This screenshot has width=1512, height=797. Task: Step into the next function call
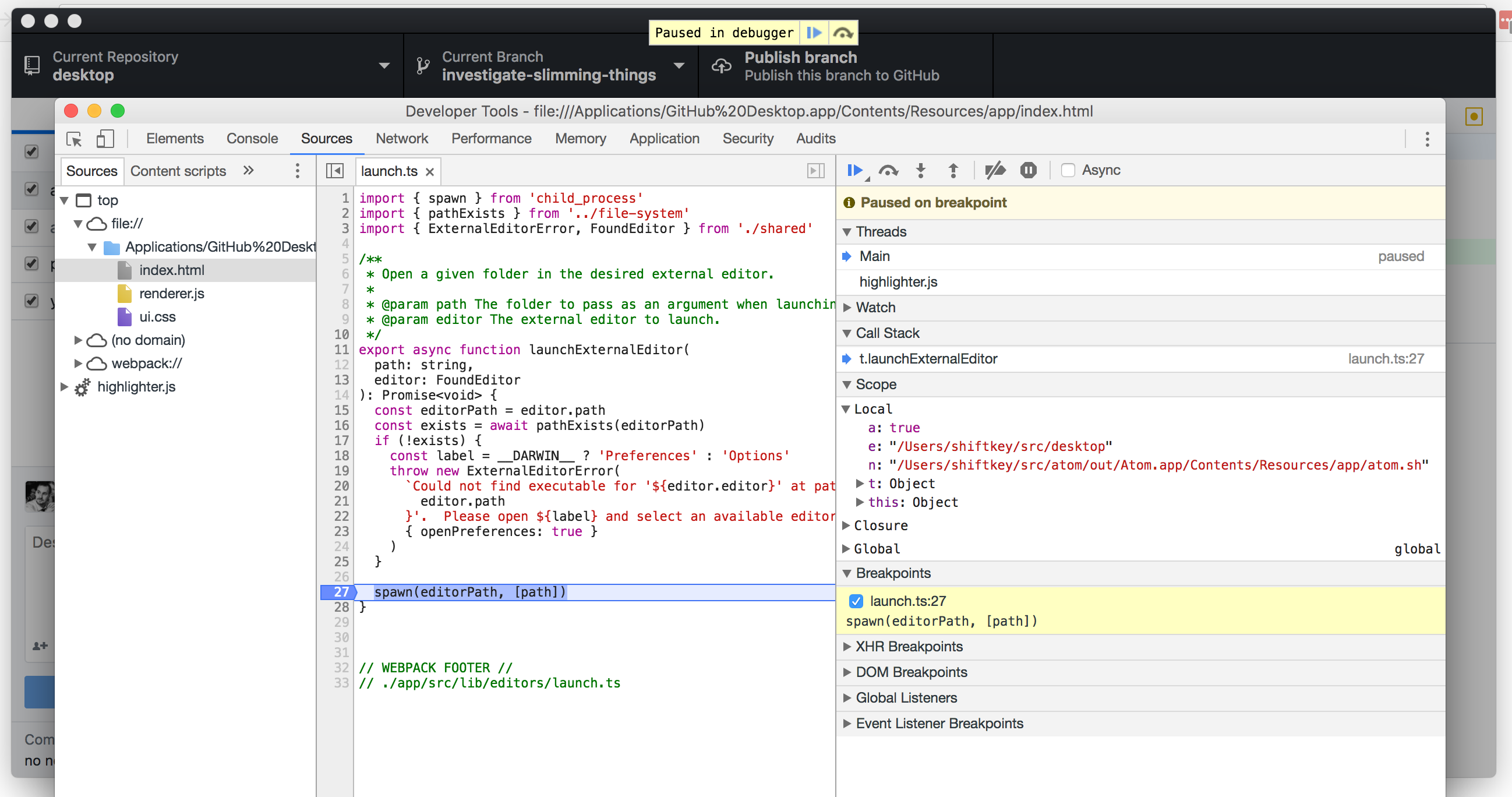920,170
